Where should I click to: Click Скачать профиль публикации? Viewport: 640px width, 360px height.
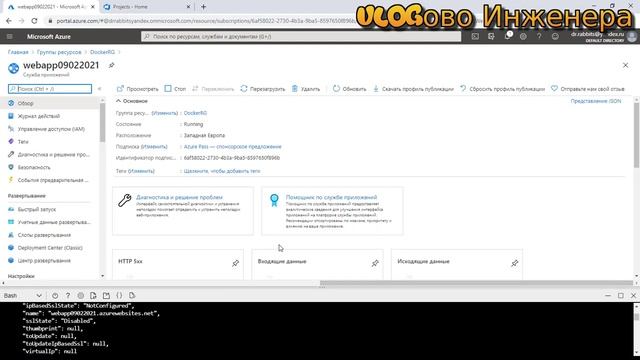[413, 89]
